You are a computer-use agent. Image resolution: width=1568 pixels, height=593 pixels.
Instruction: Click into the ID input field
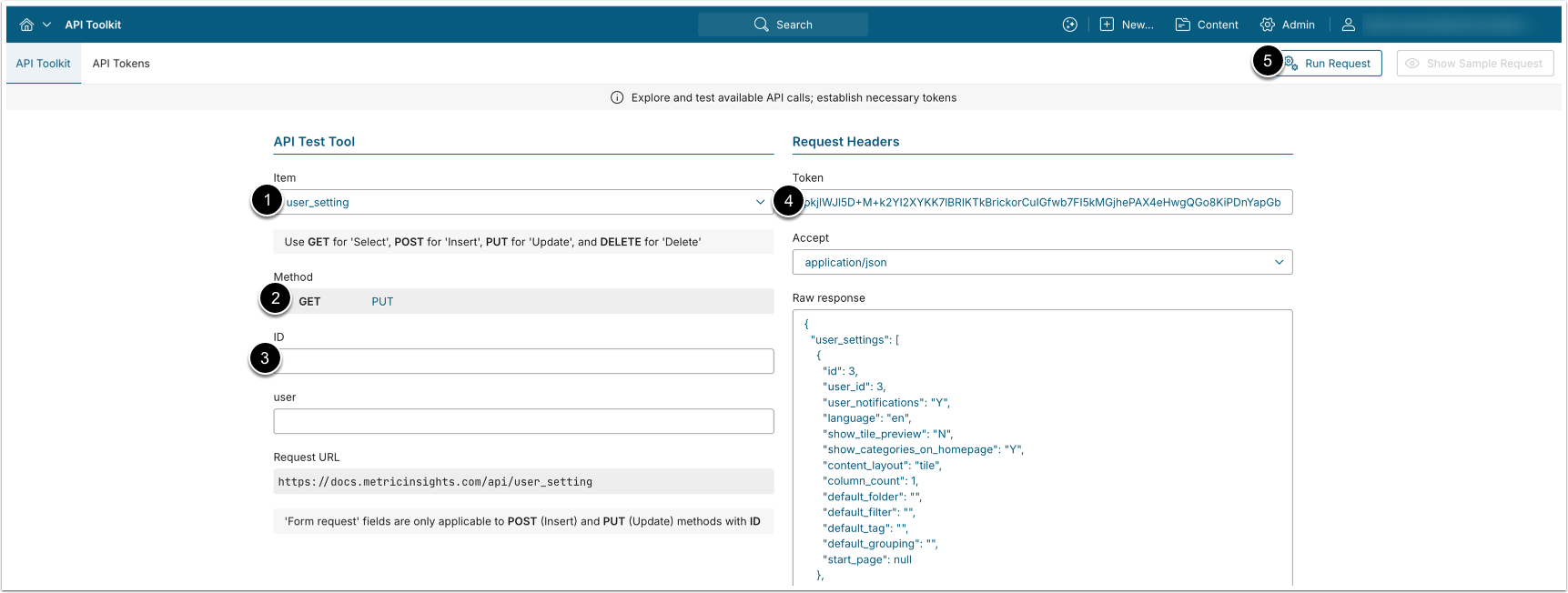[x=524, y=361]
